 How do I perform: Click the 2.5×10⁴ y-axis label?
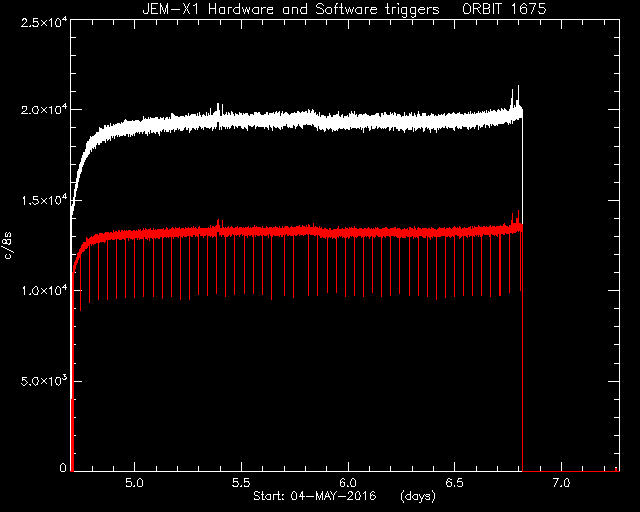coord(44,22)
